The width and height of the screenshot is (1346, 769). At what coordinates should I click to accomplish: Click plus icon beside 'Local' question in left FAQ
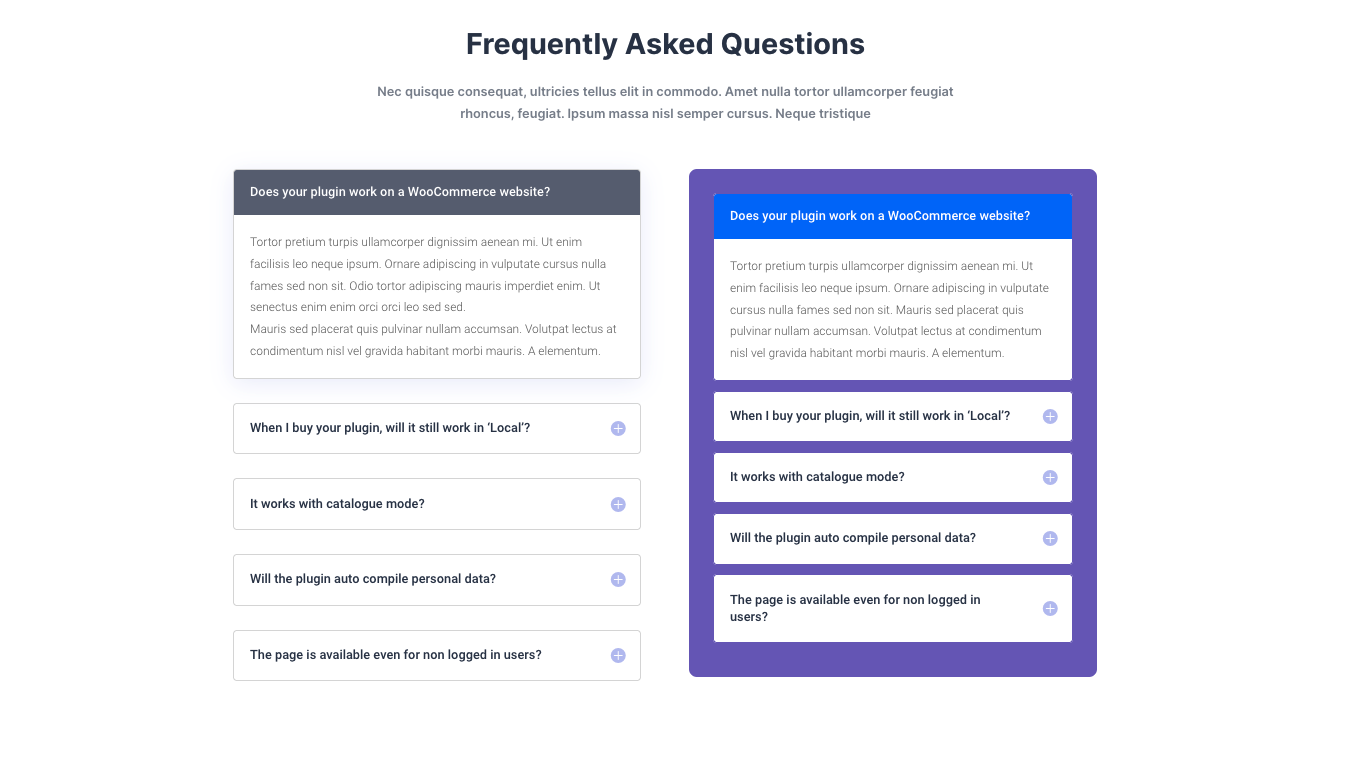click(x=618, y=428)
